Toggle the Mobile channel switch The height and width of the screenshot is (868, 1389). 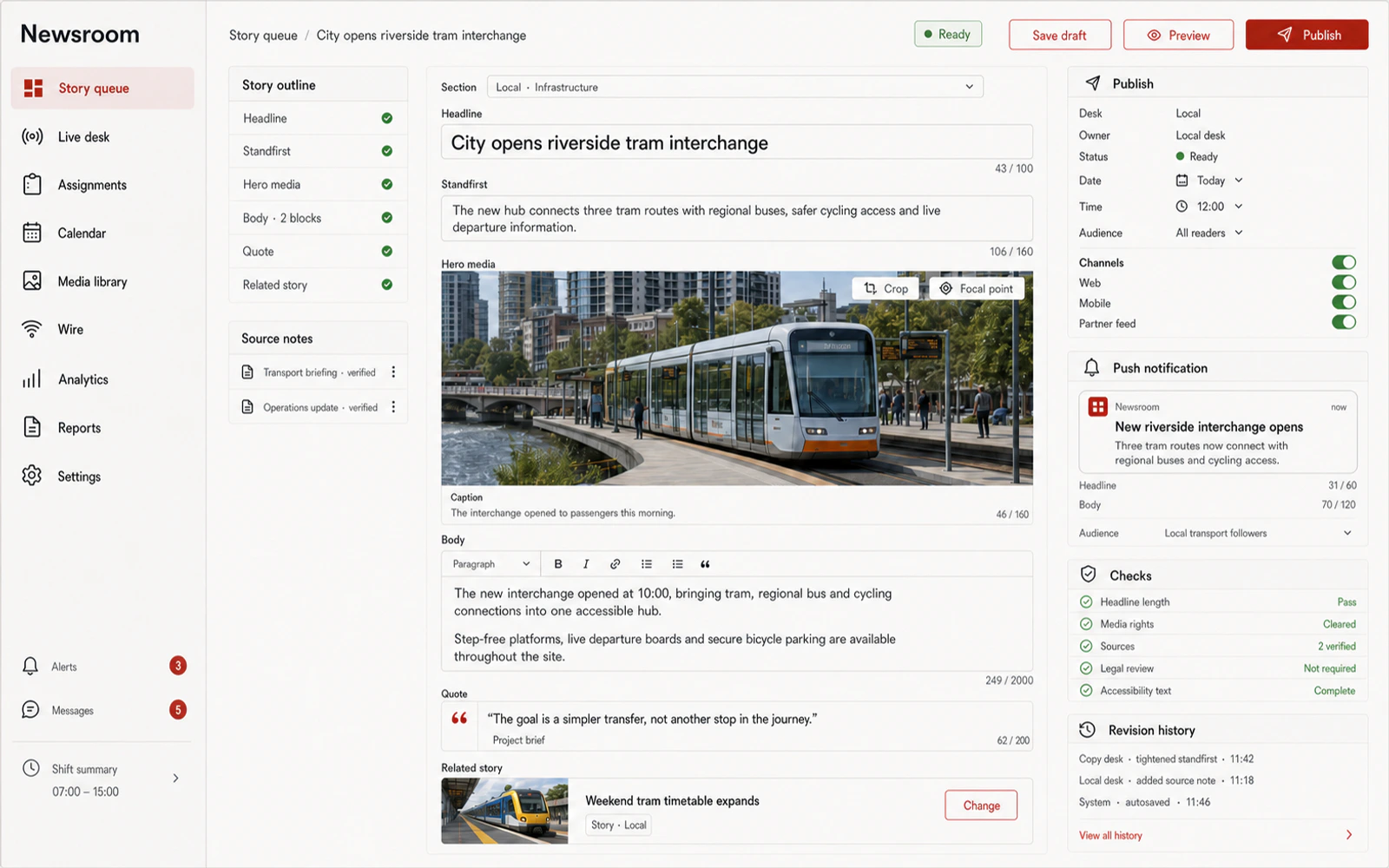click(x=1344, y=302)
